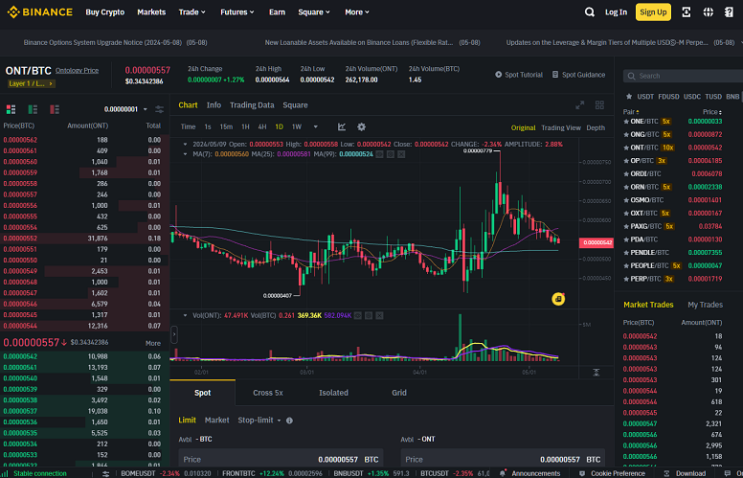Sort pairs list by Pair column
The image size is (743, 478).
click(631, 112)
